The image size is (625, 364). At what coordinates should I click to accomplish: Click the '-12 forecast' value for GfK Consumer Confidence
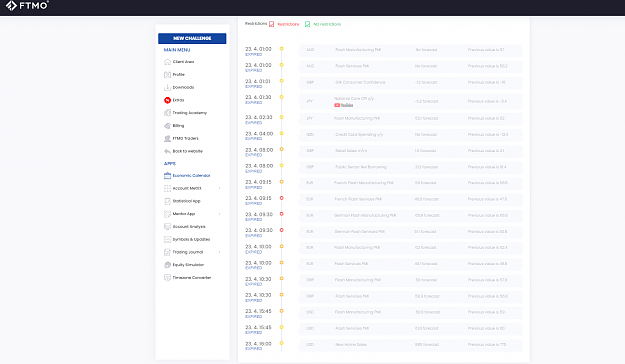tap(426, 83)
